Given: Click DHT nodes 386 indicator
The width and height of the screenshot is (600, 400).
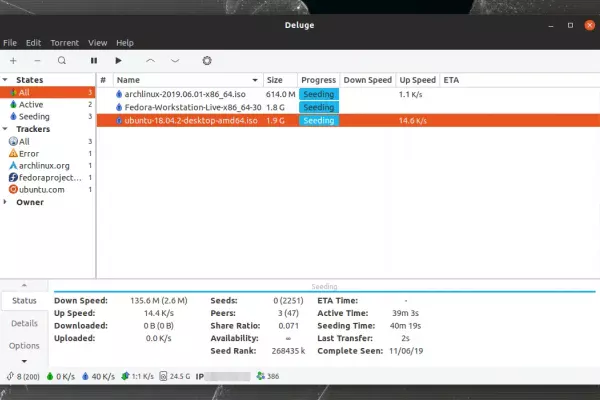Looking at the screenshot, I should click(267, 376).
